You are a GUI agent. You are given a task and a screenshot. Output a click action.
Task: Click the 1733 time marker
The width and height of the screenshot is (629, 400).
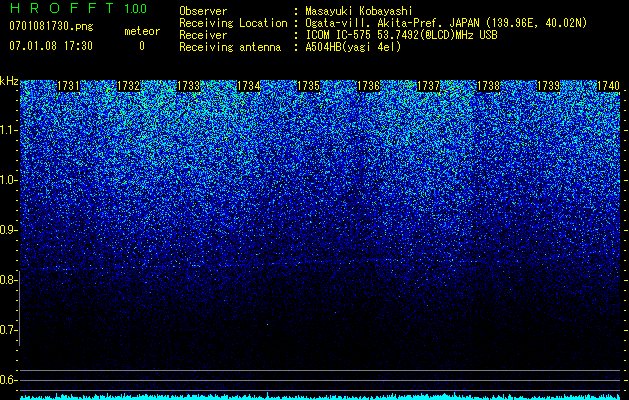tap(189, 86)
